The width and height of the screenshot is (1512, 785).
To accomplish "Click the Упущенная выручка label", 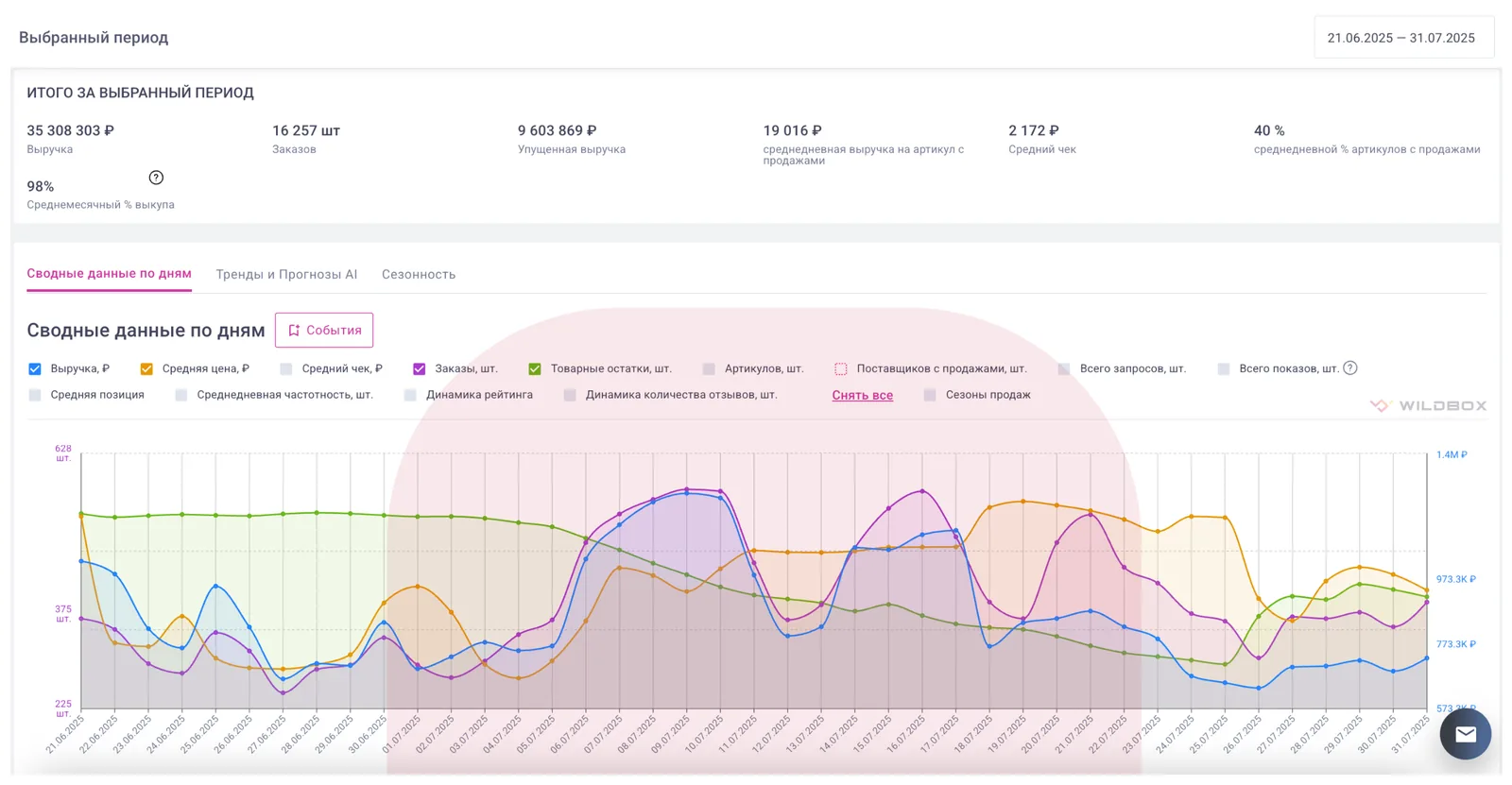I will [x=572, y=149].
